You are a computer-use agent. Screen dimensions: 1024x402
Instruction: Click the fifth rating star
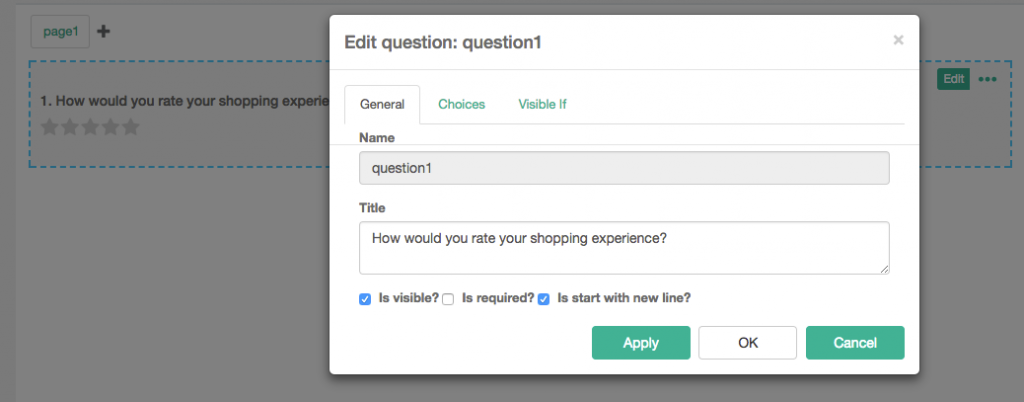[x=131, y=127]
